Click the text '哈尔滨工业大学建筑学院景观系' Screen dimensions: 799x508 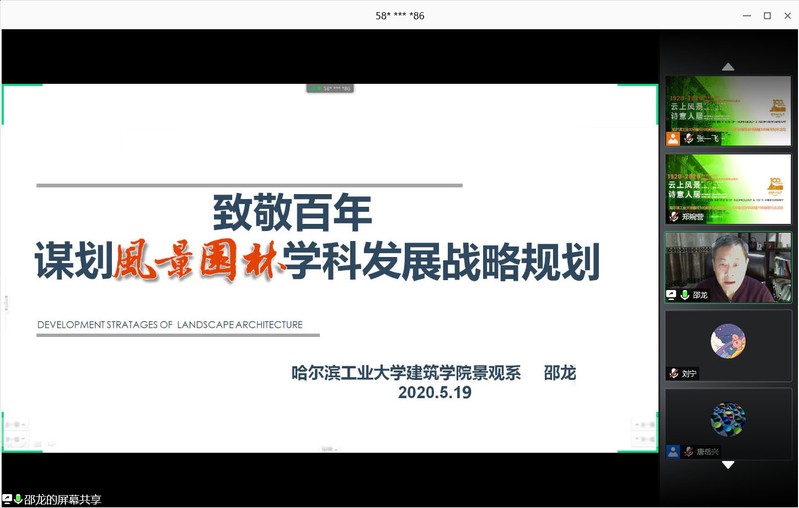(406, 373)
